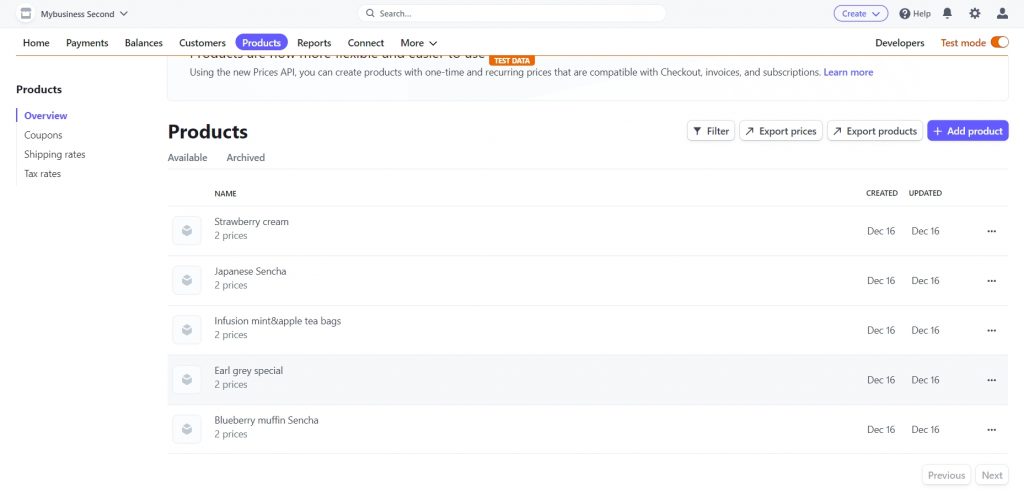The width and height of the screenshot is (1024, 492).
Task: Open the Connect tab
Action: coord(366,42)
